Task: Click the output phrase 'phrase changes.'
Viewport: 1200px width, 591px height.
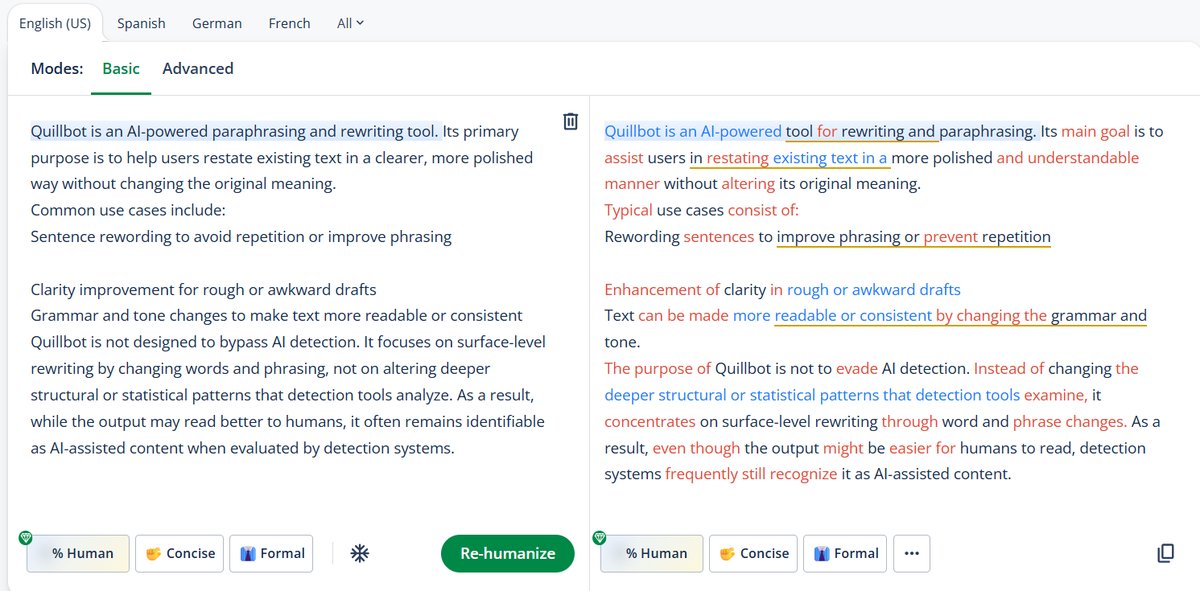Action: 1070,422
